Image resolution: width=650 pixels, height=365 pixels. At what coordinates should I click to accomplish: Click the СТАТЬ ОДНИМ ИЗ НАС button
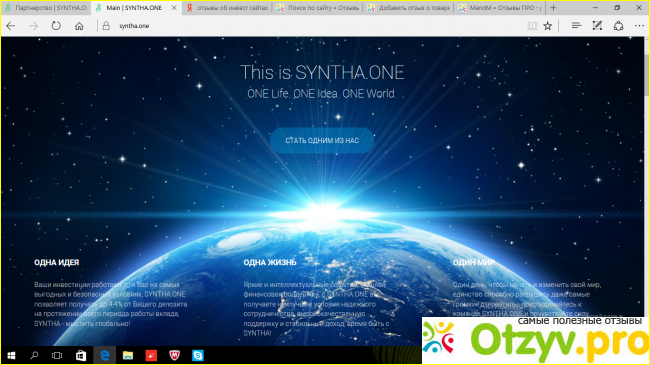pos(322,141)
